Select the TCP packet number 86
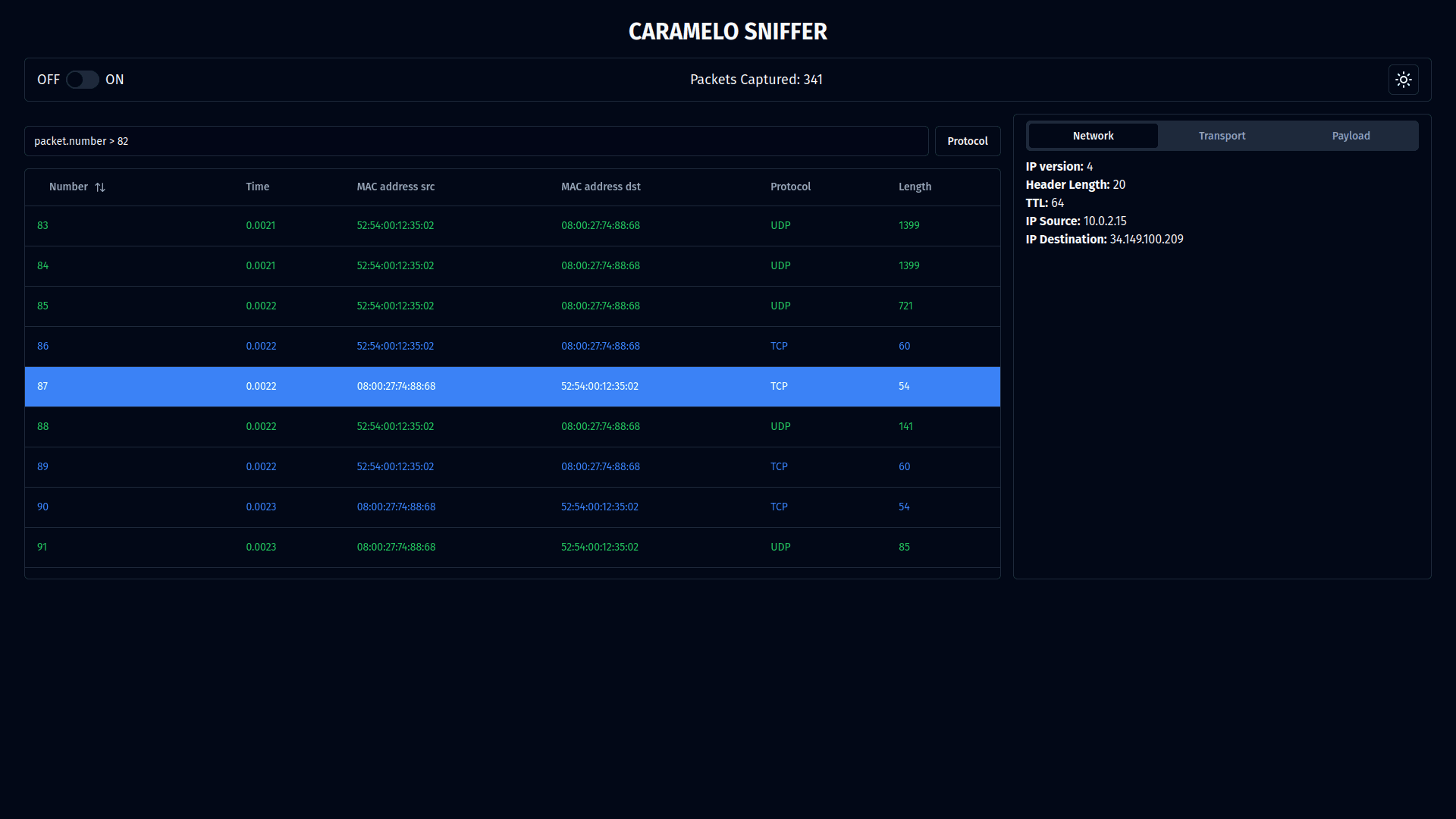 [x=303, y=346]
